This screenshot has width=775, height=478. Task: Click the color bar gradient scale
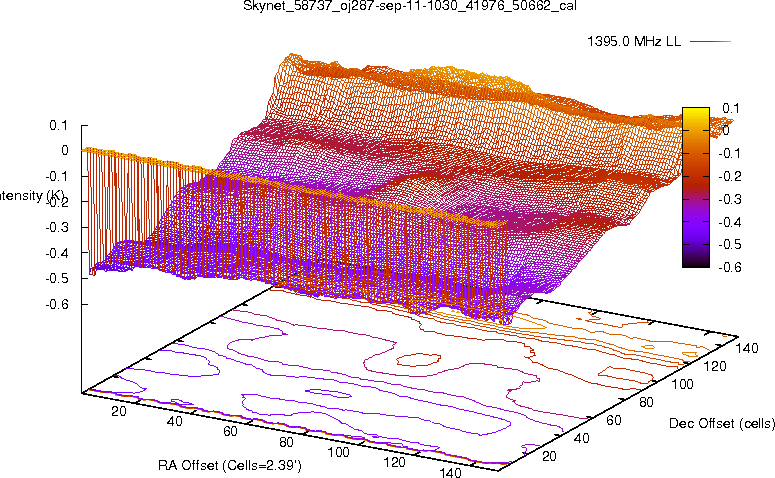click(695, 187)
